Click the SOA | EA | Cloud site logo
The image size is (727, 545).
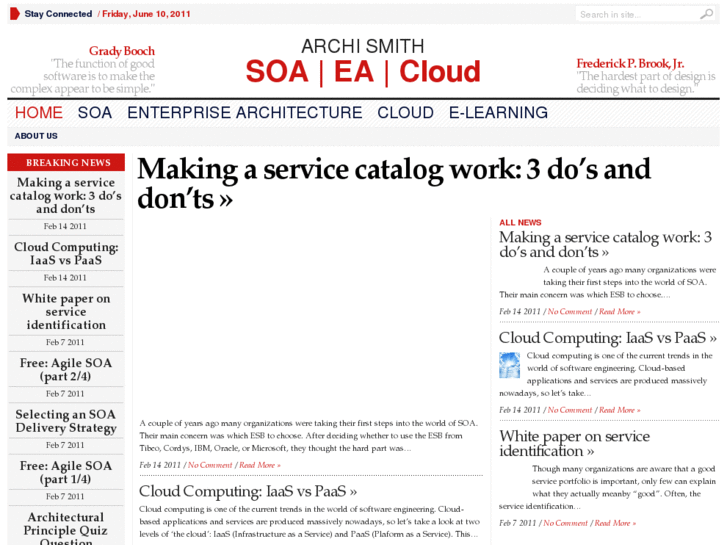[x=363, y=72]
